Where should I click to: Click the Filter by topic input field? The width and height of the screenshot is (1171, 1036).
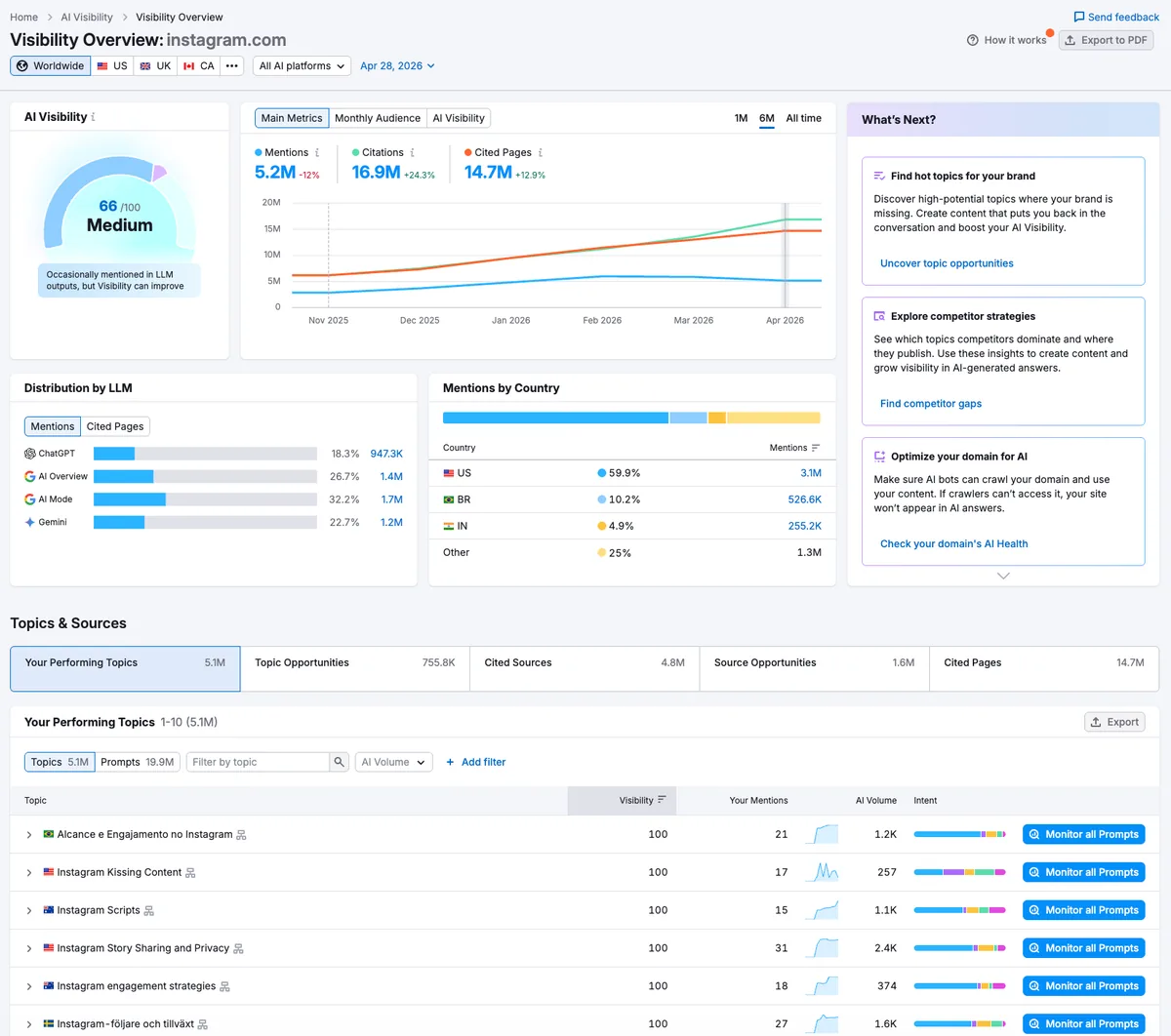pyautogui.click(x=258, y=762)
